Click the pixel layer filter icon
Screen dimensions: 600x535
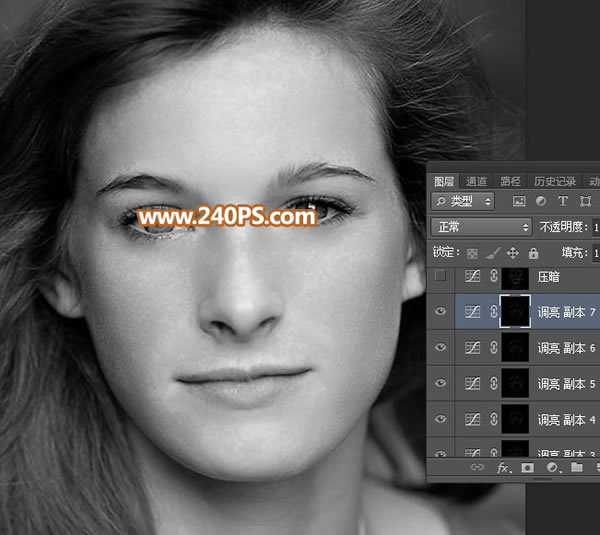coord(519,201)
